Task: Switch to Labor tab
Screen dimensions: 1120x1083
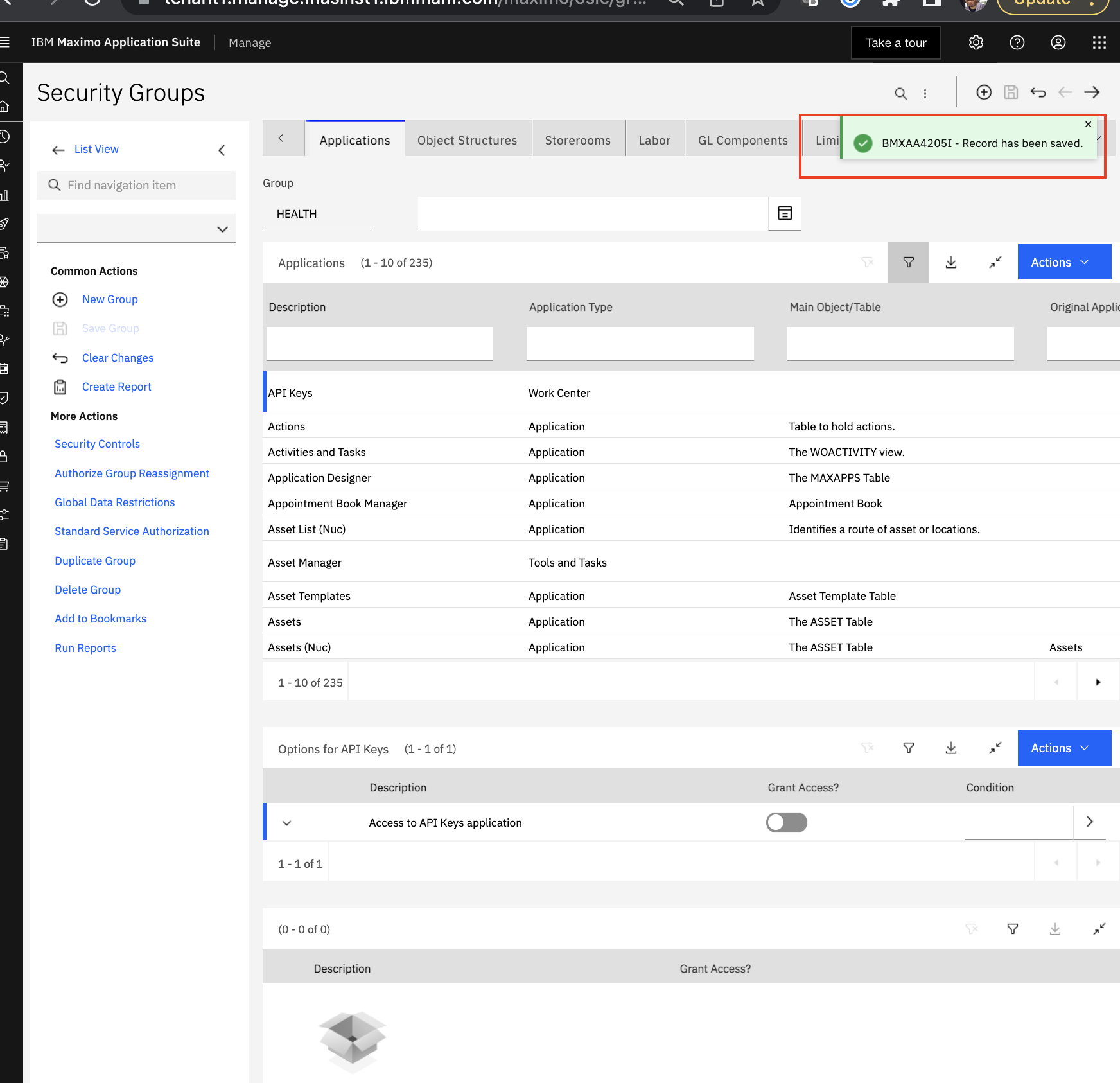Action: (x=654, y=140)
